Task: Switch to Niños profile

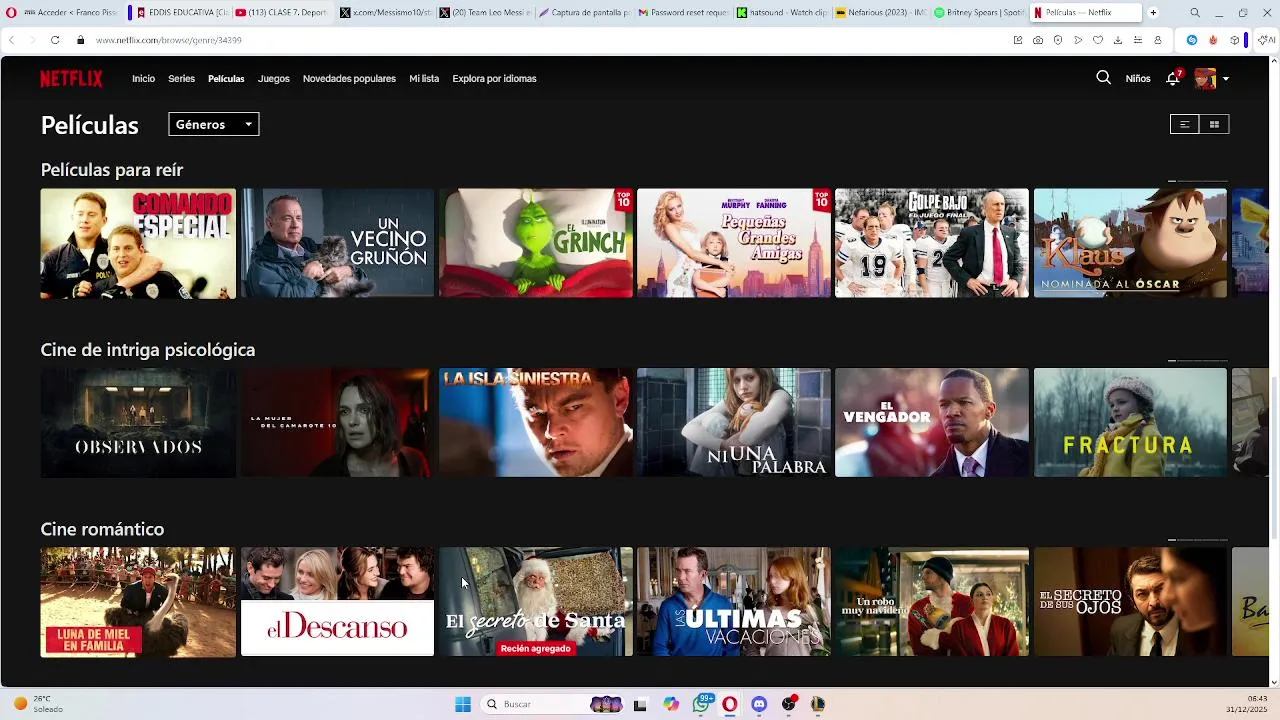Action: click(1138, 78)
